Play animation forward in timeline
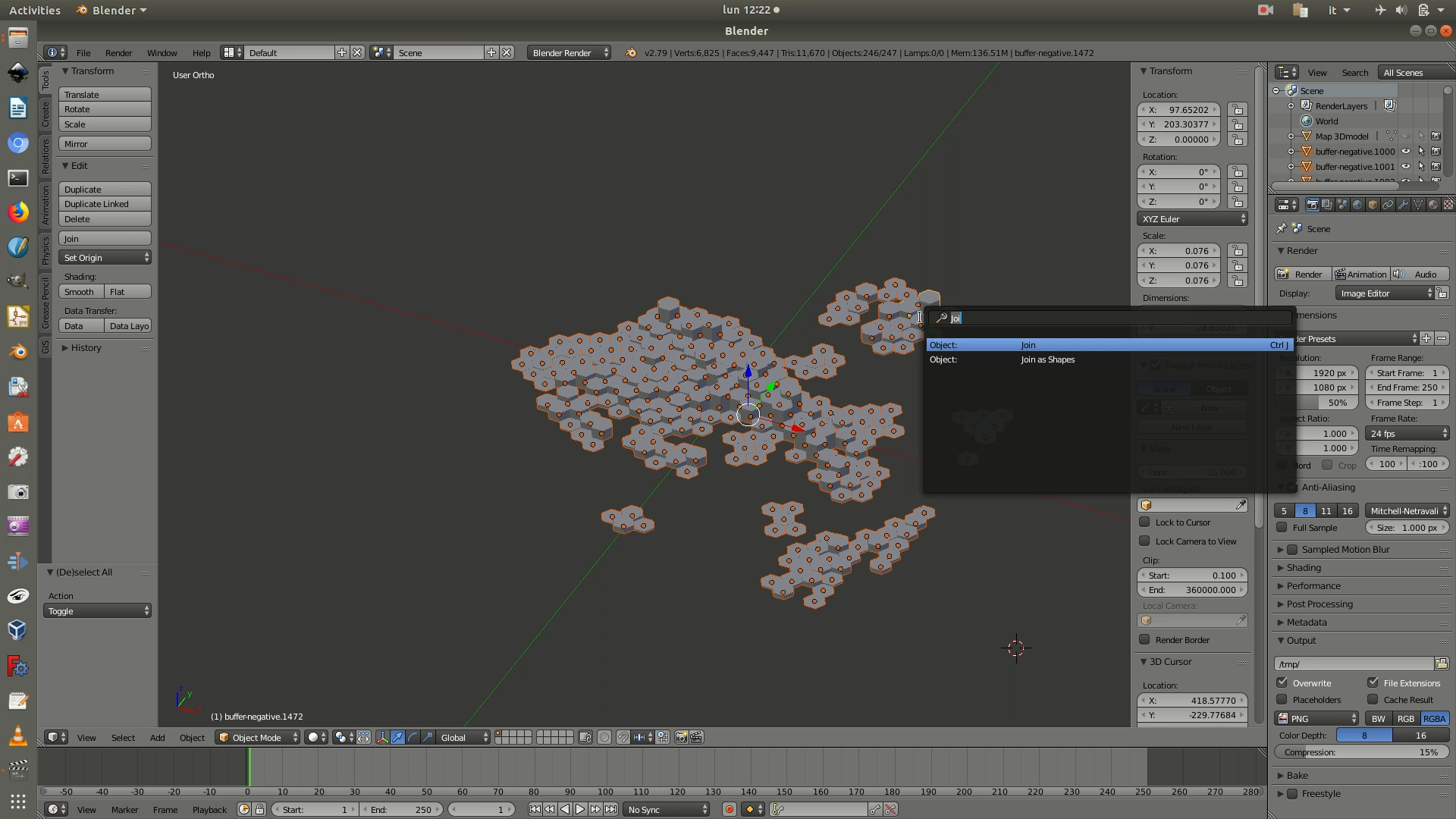The height and width of the screenshot is (819, 1456). point(580,809)
